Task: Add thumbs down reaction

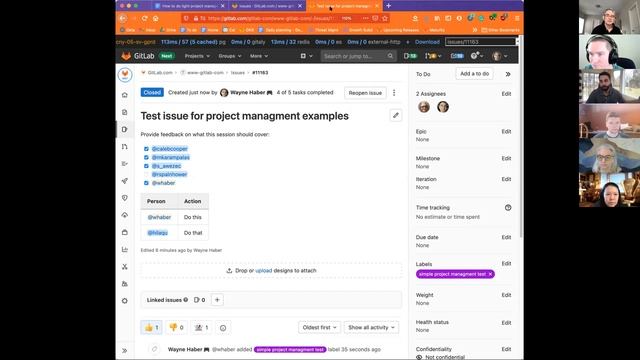Action: [176, 327]
